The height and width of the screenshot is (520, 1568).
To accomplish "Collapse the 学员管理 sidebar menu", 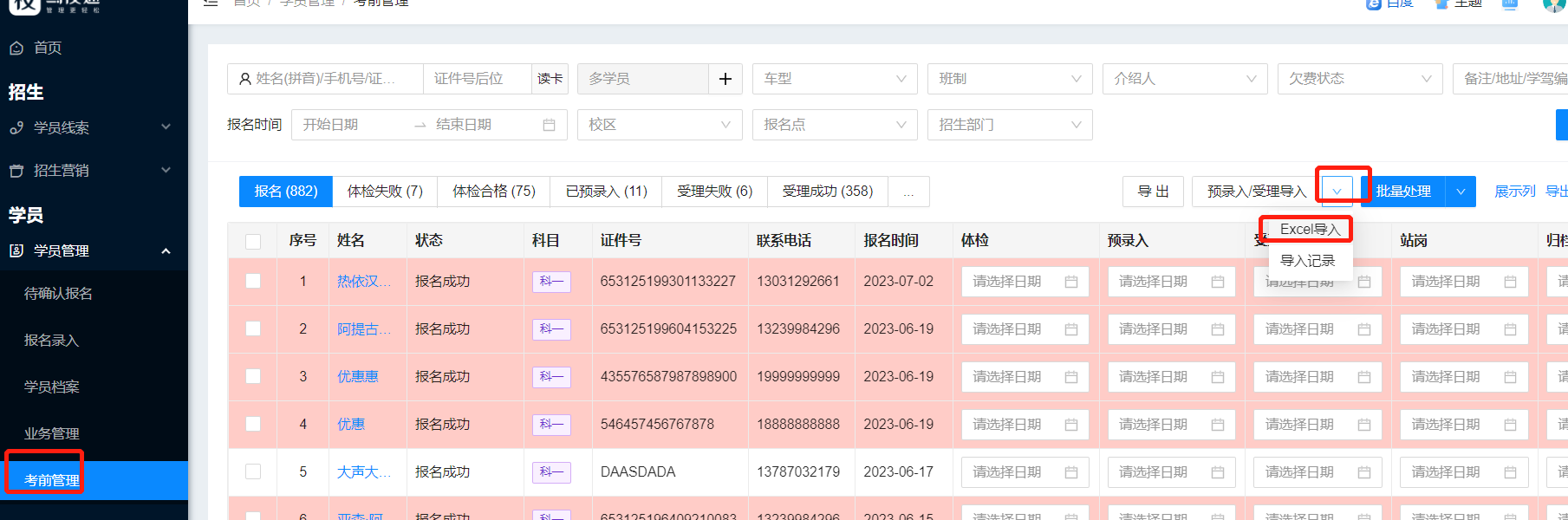I will [166, 251].
